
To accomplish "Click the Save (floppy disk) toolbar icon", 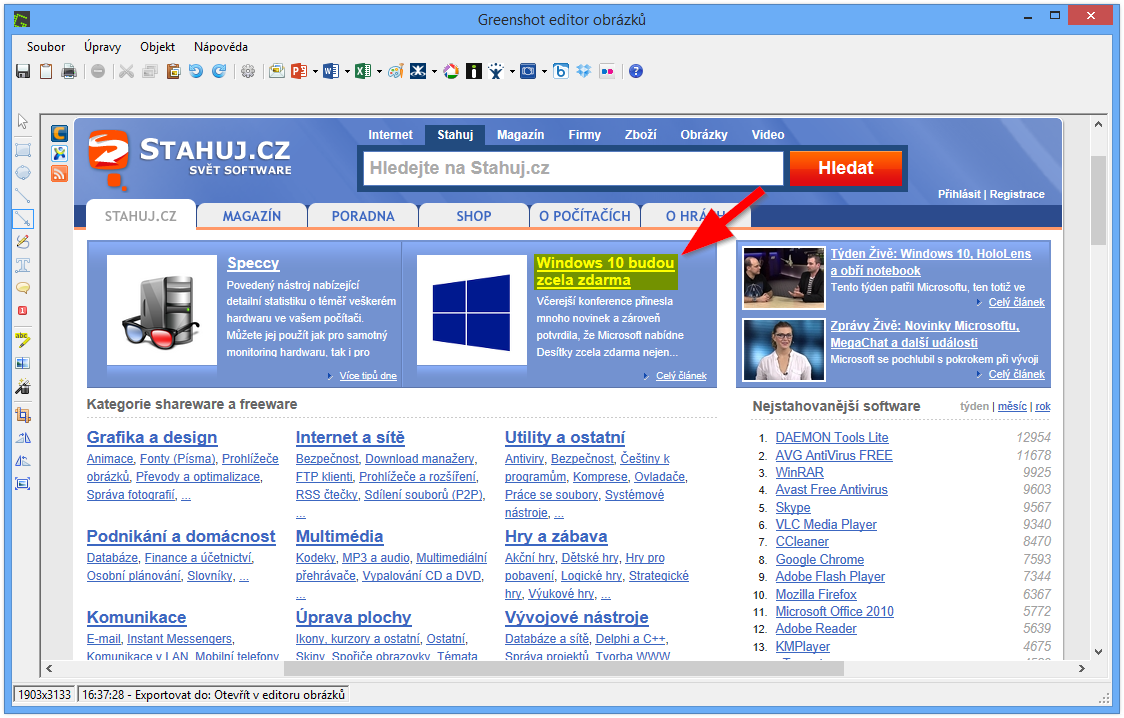I will [23, 71].
